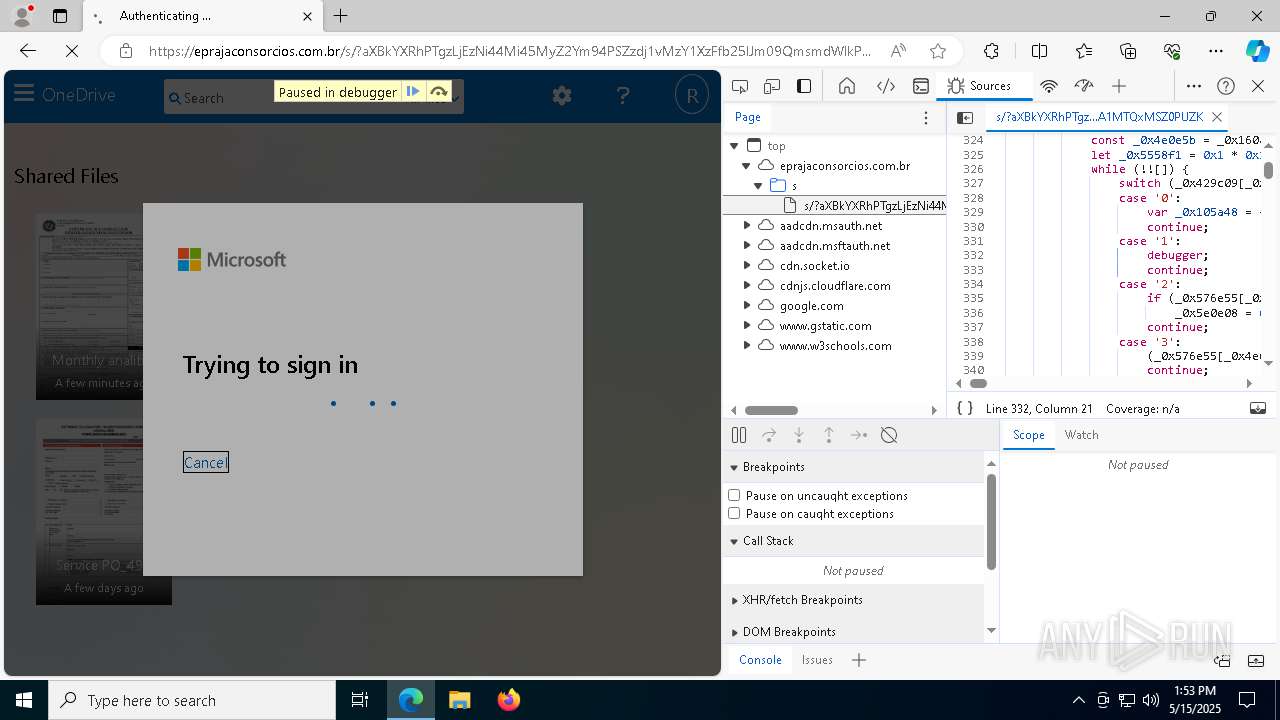Switch to the Watch tab
This screenshot has width=1280, height=720.
pyautogui.click(x=1081, y=435)
